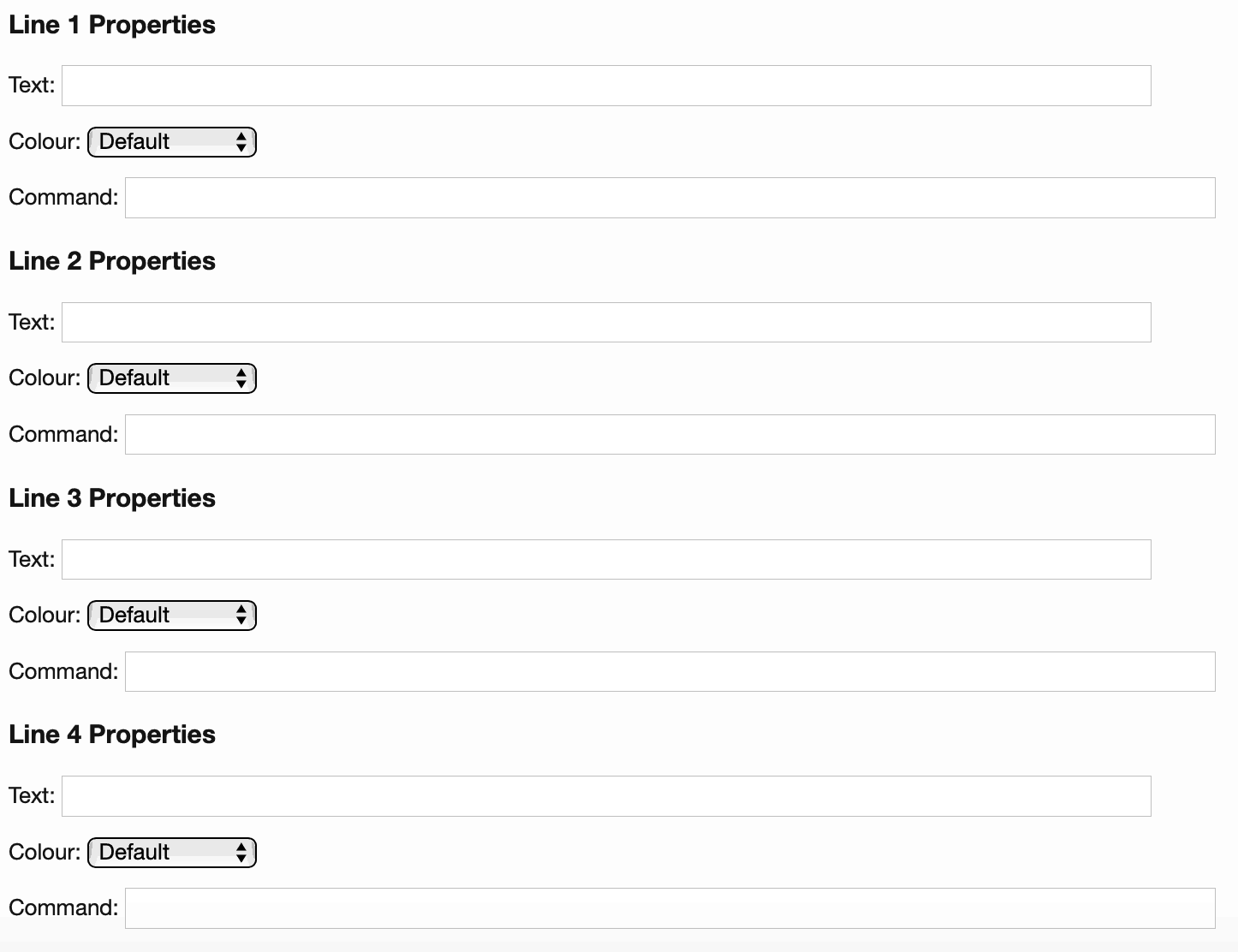Open the Line 3 Colour selector
Screen dimensions: 1238x952
[x=172, y=616]
